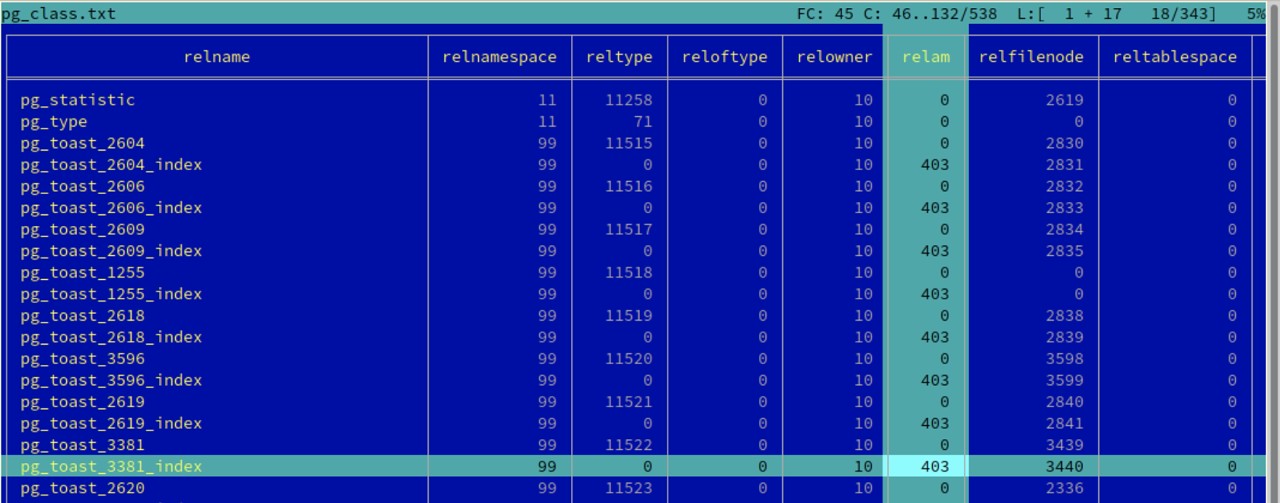Select the pg_toast_2619_index row name

111,424
